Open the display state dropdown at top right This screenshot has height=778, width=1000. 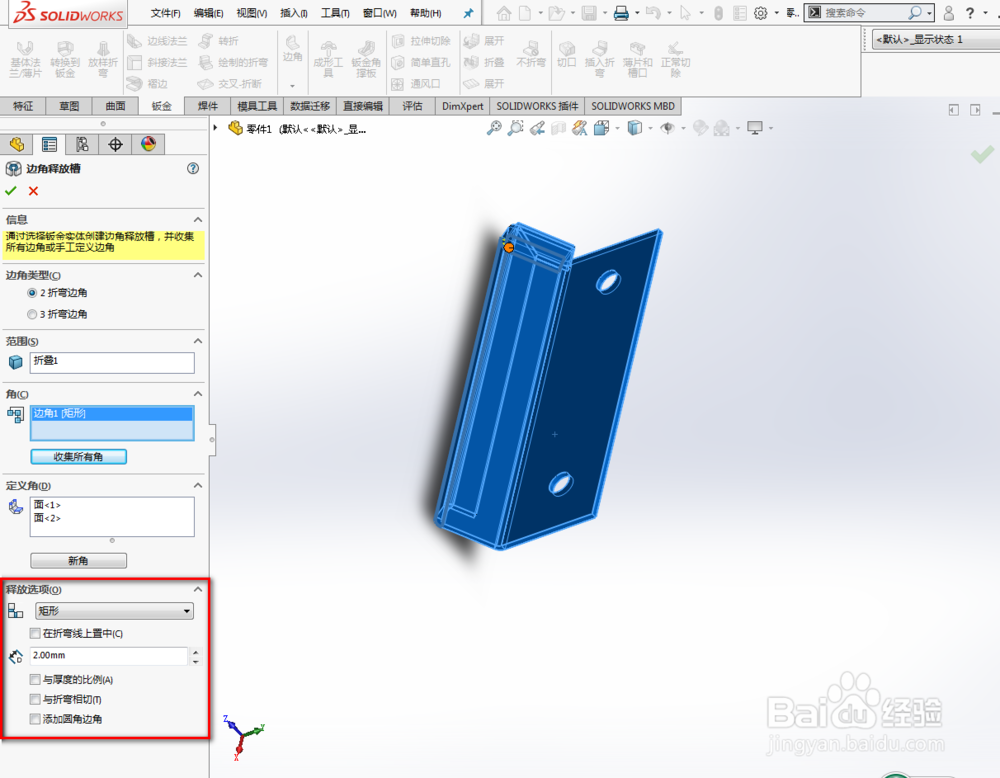[x=935, y=40]
